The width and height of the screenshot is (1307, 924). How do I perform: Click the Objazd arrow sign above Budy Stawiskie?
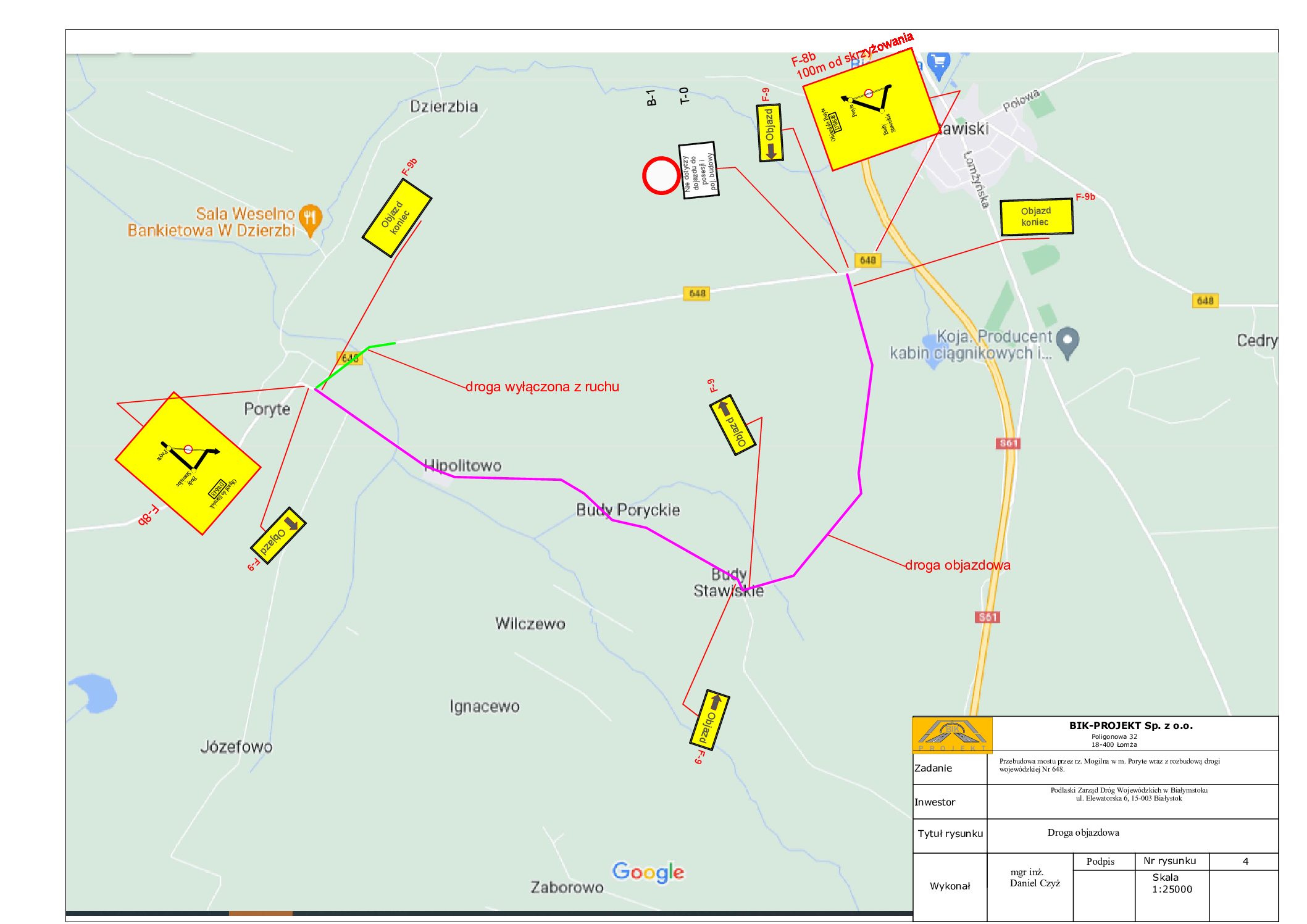pos(733,425)
